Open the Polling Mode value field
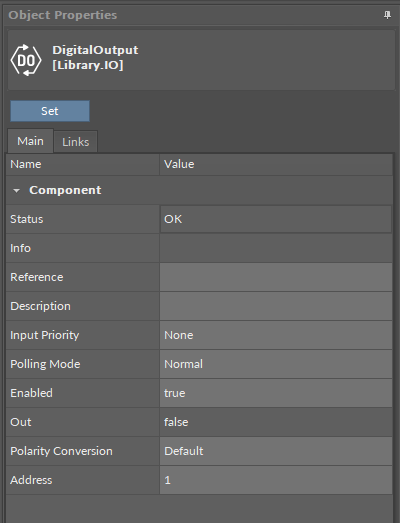 [x=276, y=364]
